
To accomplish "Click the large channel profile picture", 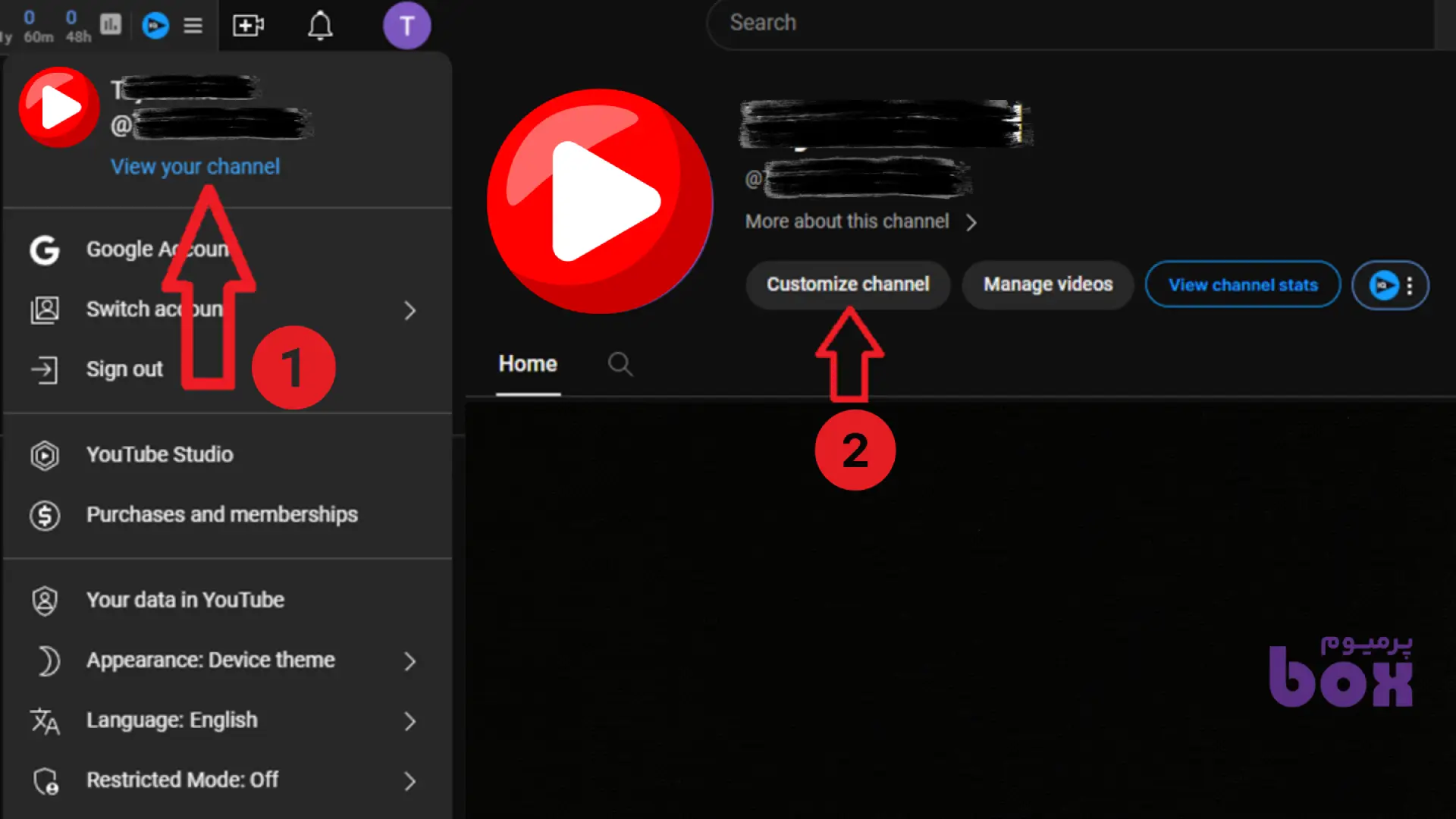I will tap(600, 202).
